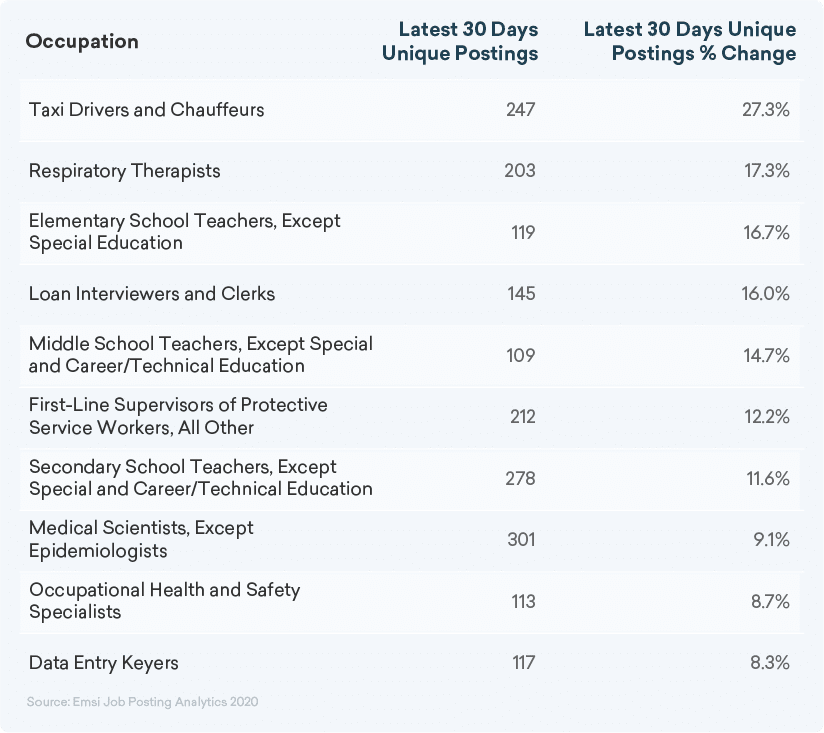Screen dimensions: 824x733
Task: Click the Unique Postings % Change header
Action: point(690,41)
